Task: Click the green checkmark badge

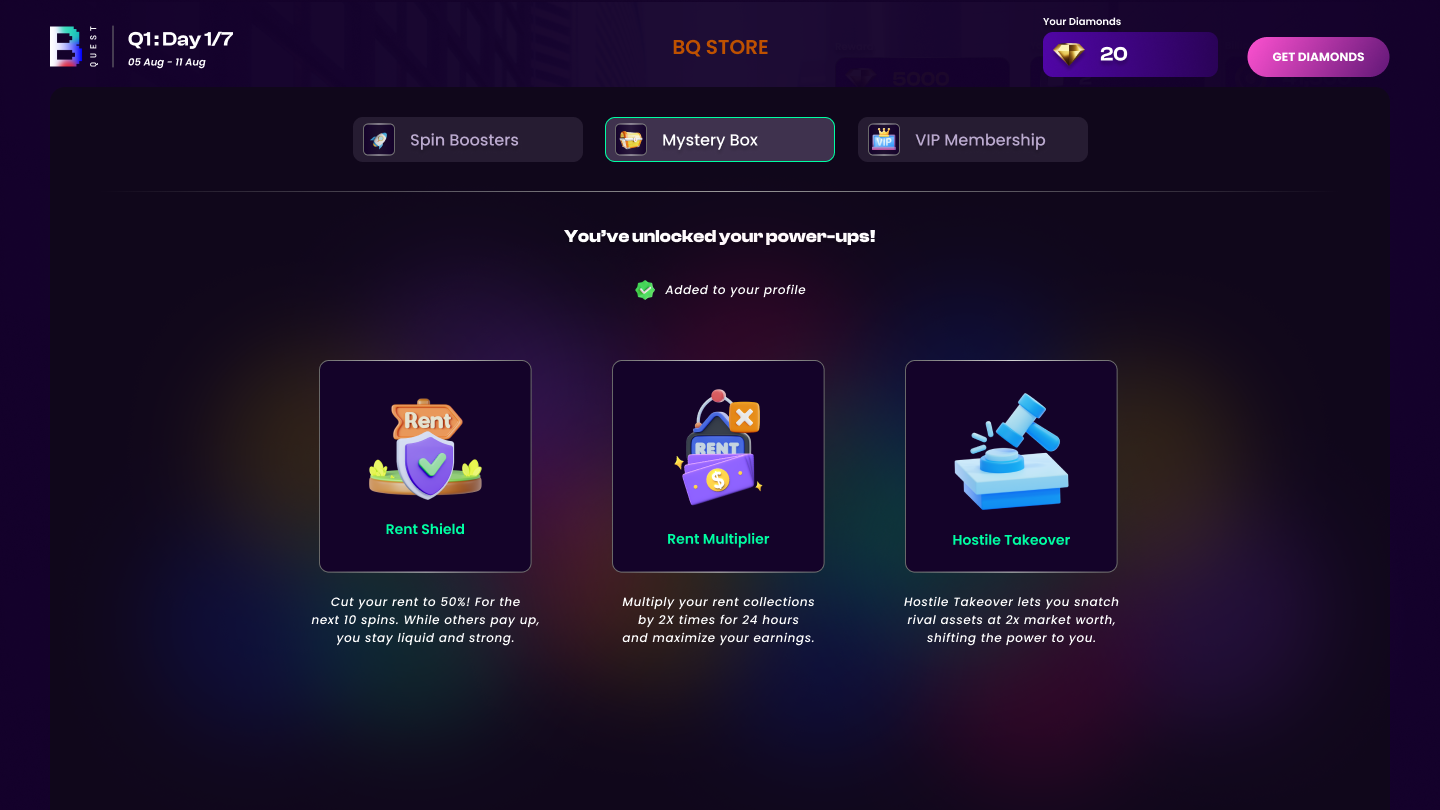Action: click(645, 290)
